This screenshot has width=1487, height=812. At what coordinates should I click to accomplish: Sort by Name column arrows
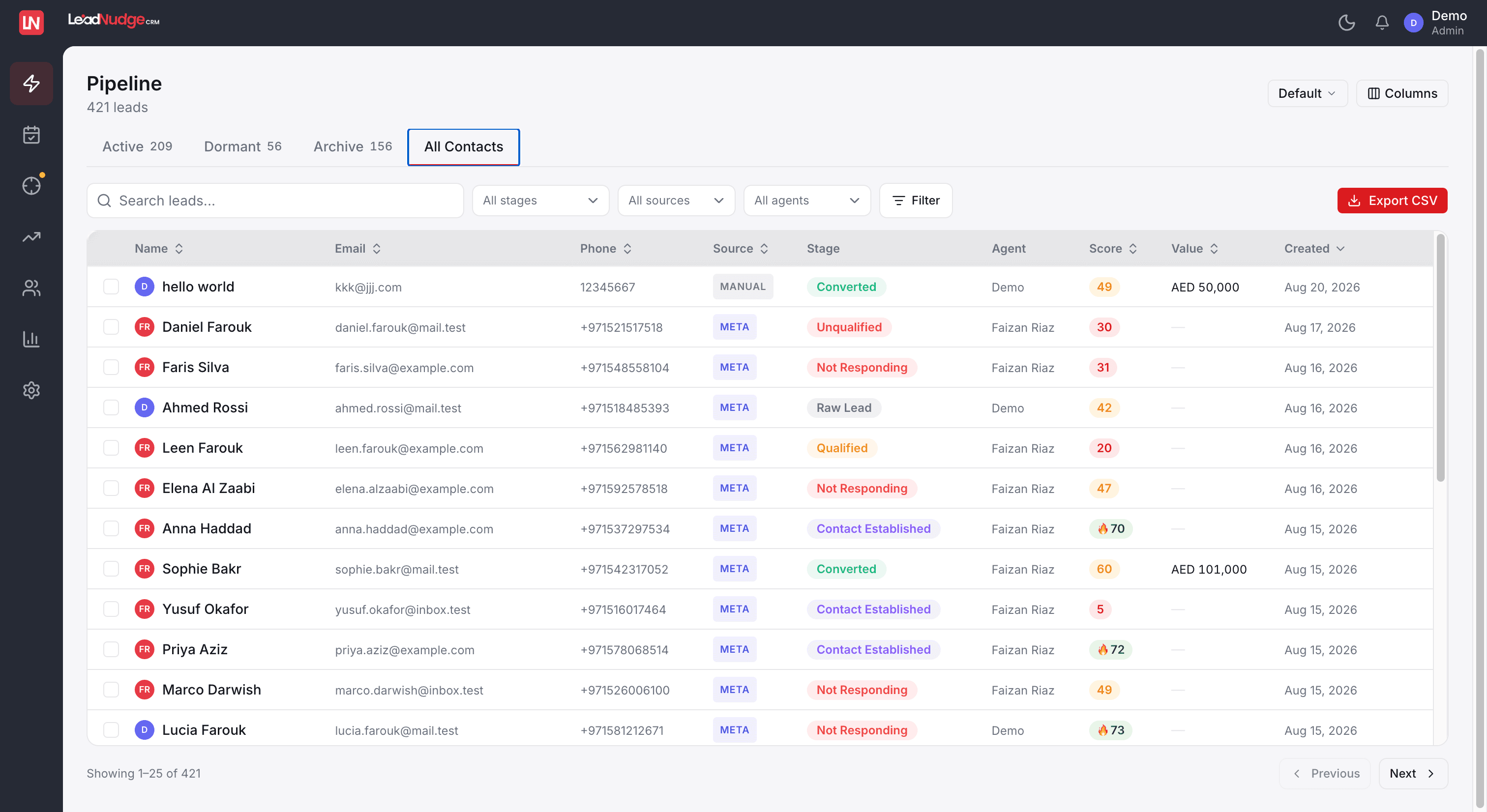(179, 249)
